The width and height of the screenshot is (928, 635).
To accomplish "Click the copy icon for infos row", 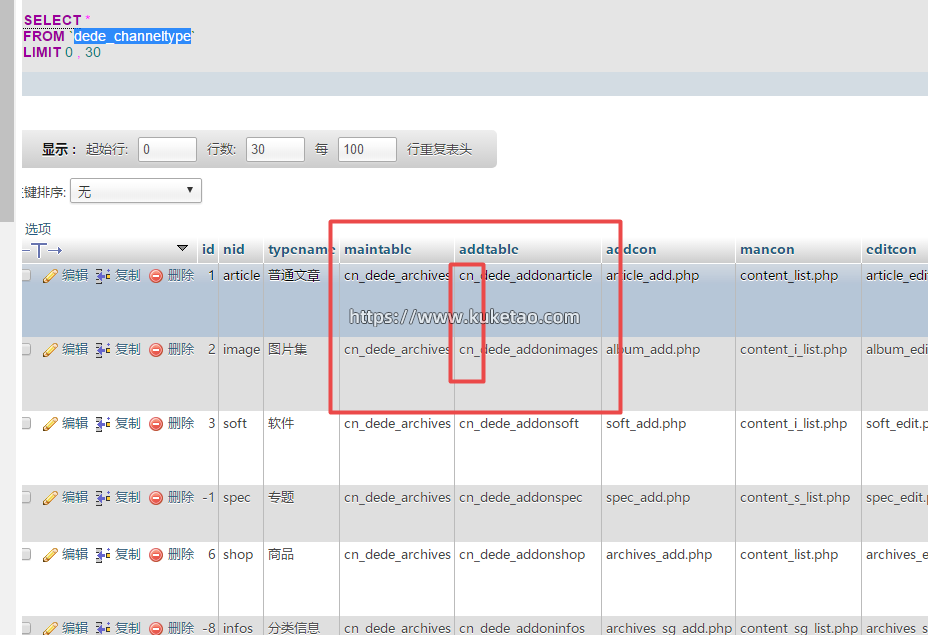I will tap(103, 628).
